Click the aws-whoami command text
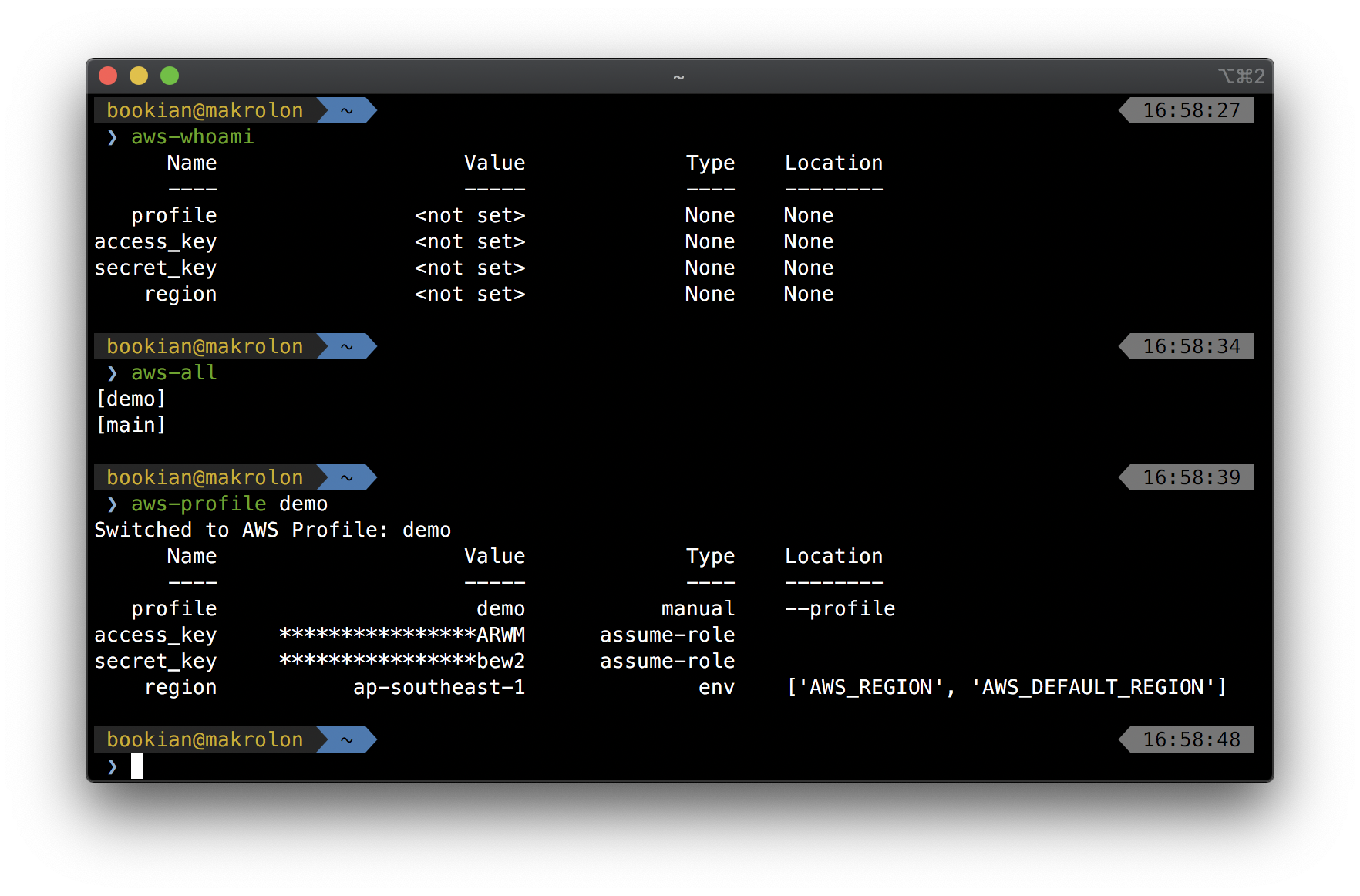 tap(192, 136)
